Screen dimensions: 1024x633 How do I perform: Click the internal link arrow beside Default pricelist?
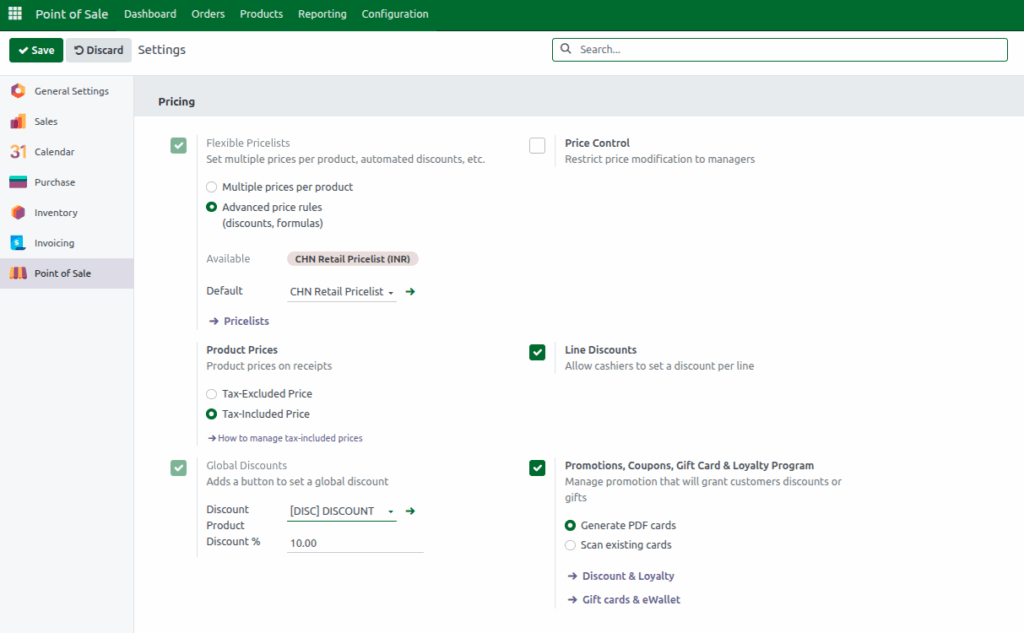(x=411, y=291)
